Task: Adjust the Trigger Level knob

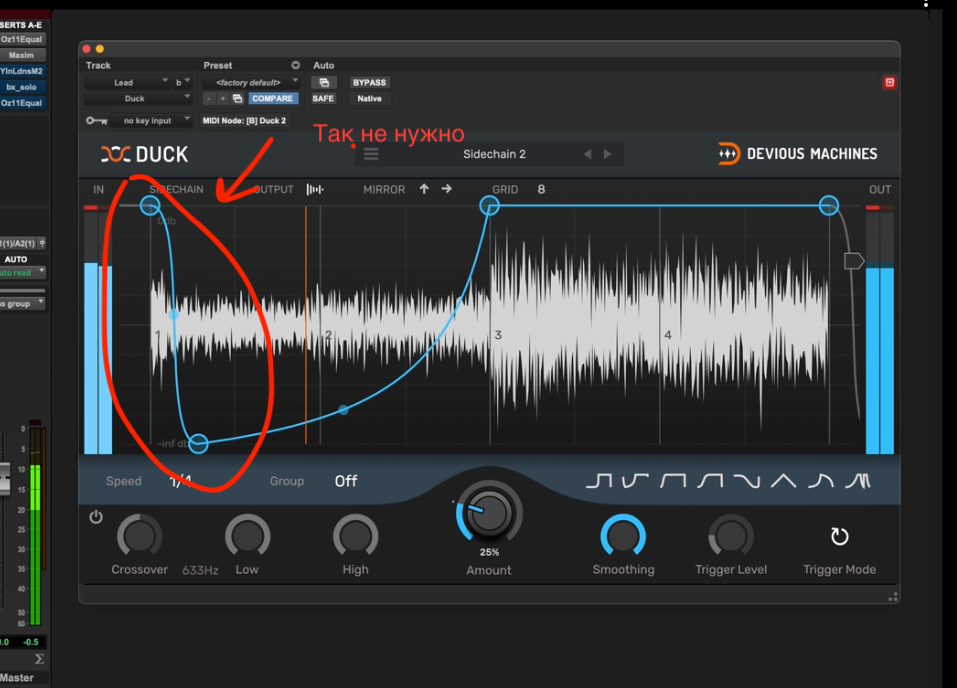Action: 731,537
